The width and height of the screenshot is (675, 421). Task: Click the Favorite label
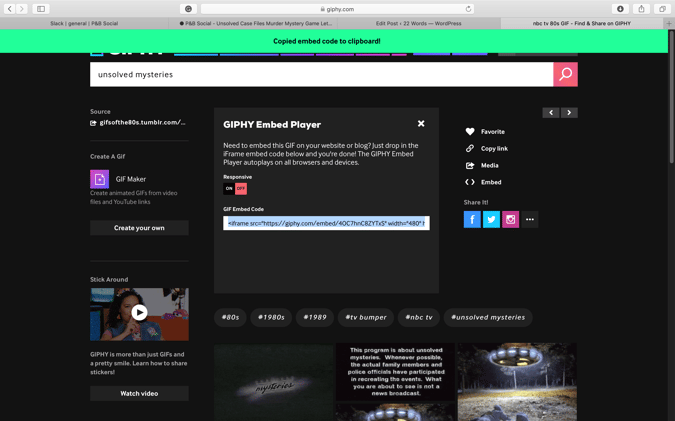493,132
